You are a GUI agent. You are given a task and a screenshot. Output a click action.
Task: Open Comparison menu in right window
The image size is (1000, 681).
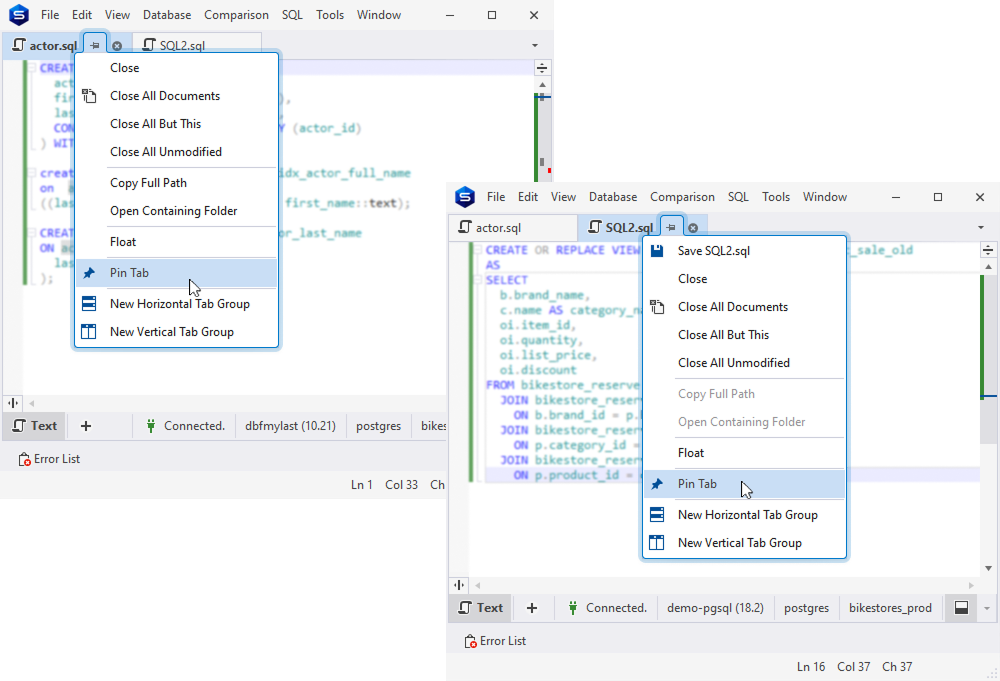point(682,197)
